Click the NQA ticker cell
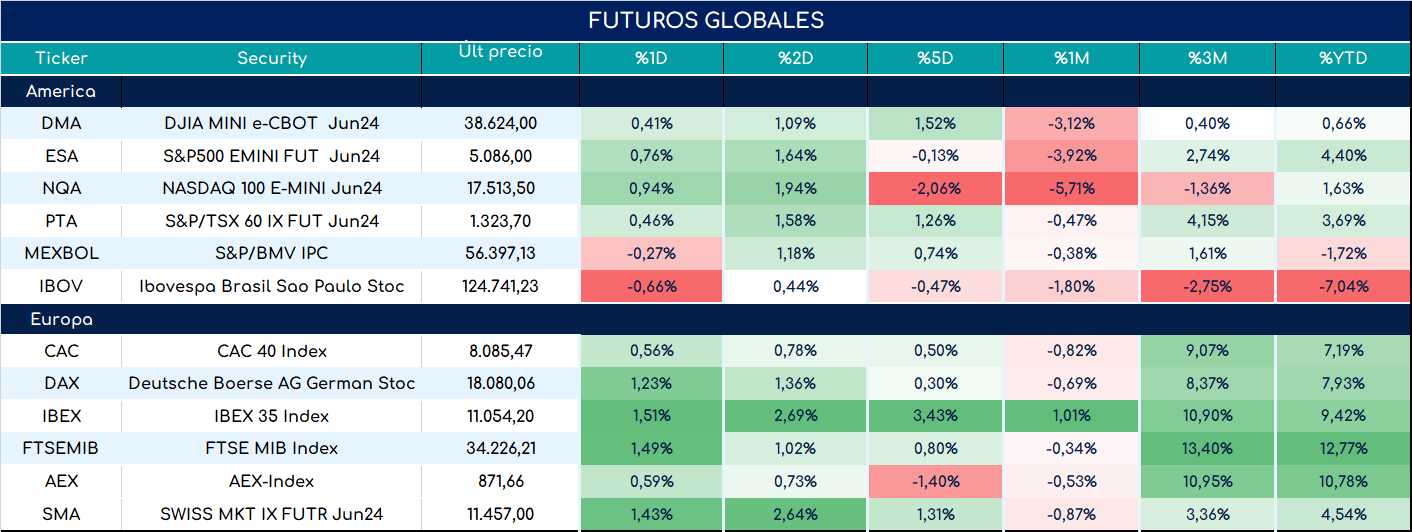Viewport: 1412px width, 532px height. pos(61,188)
